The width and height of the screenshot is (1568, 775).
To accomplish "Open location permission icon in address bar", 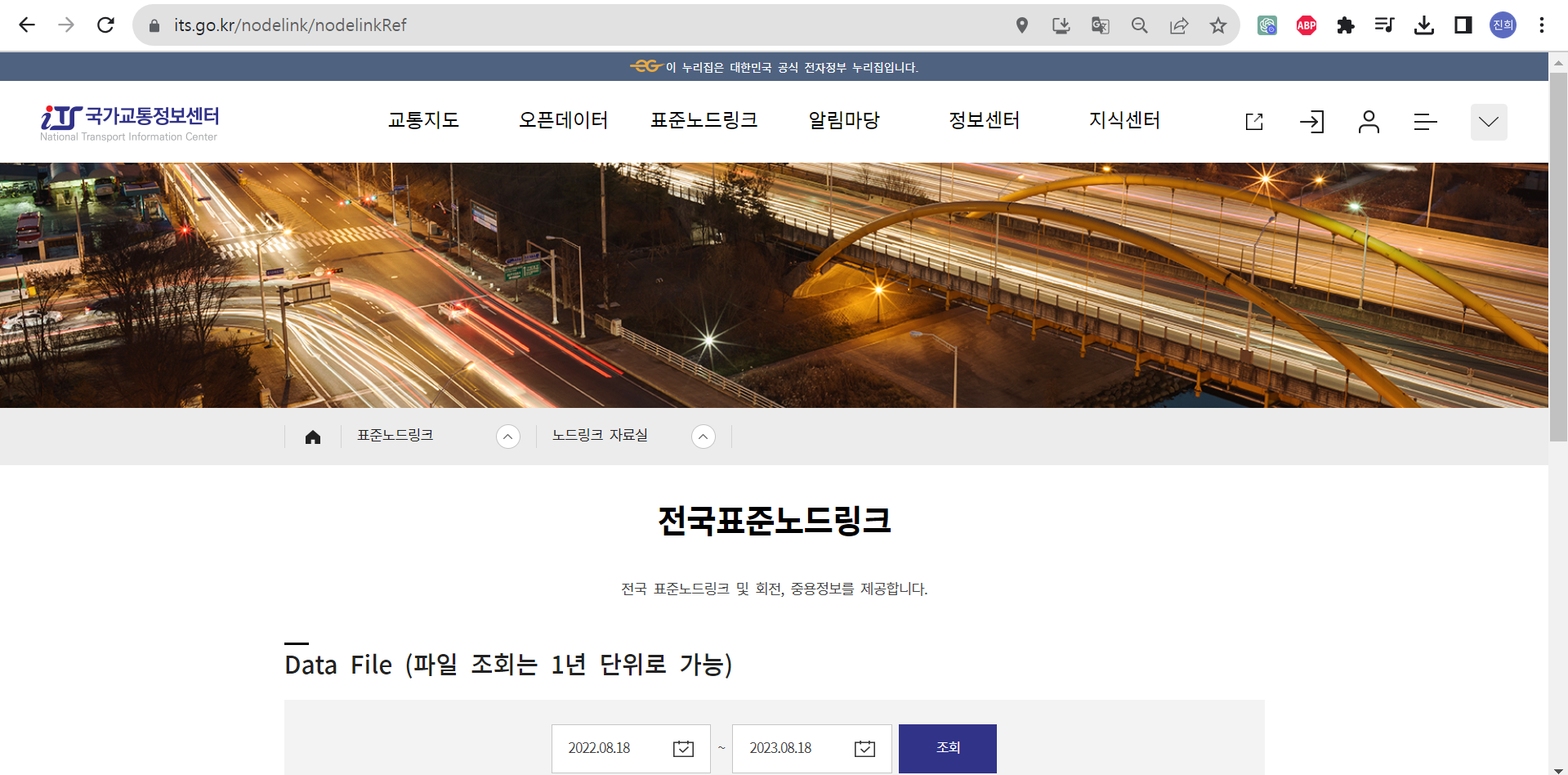I will (x=1021, y=25).
